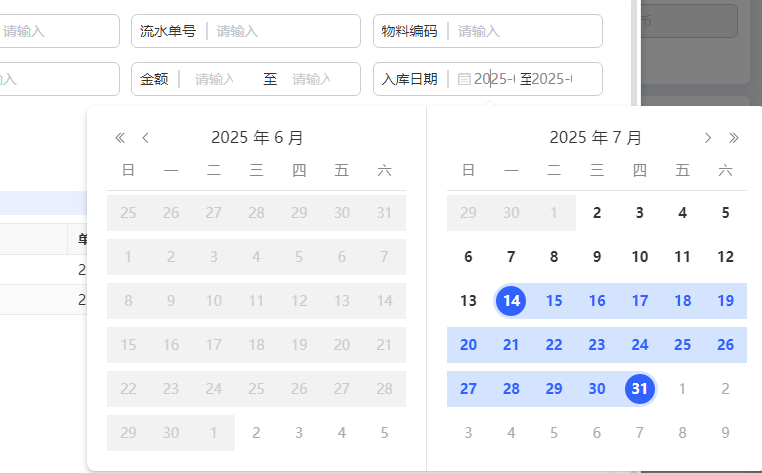Select July 14 start date
Image resolution: width=762 pixels, height=473 pixels.
tap(511, 301)
